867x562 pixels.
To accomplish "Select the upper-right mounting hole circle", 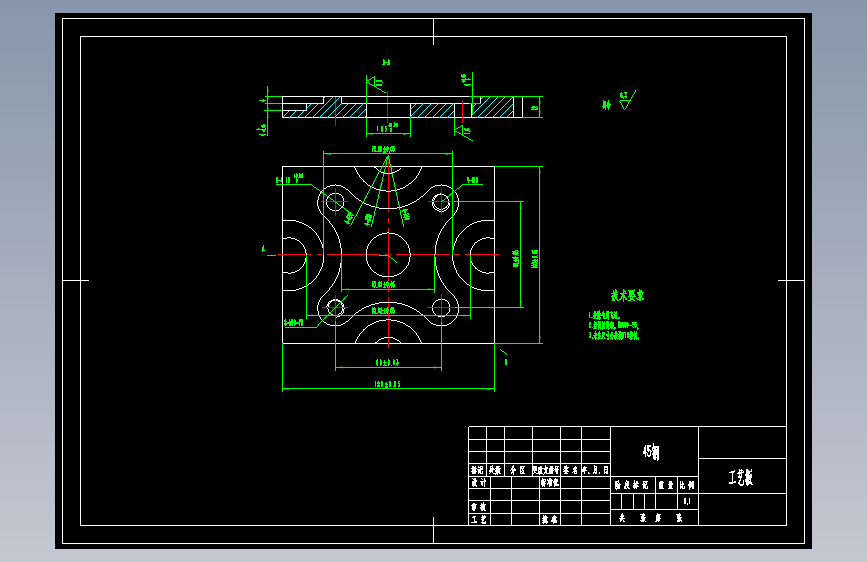I will point(441,201).
